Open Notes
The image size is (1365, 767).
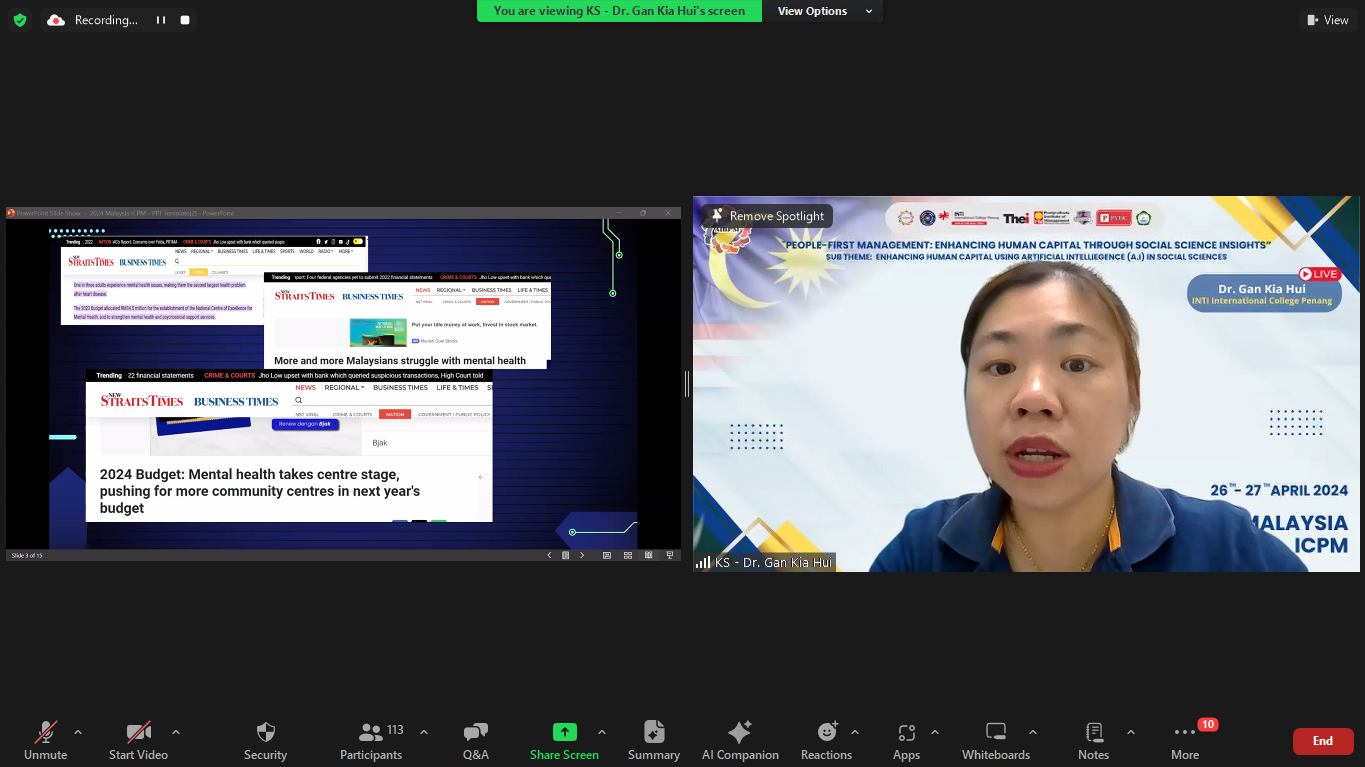coord(1093,741)
